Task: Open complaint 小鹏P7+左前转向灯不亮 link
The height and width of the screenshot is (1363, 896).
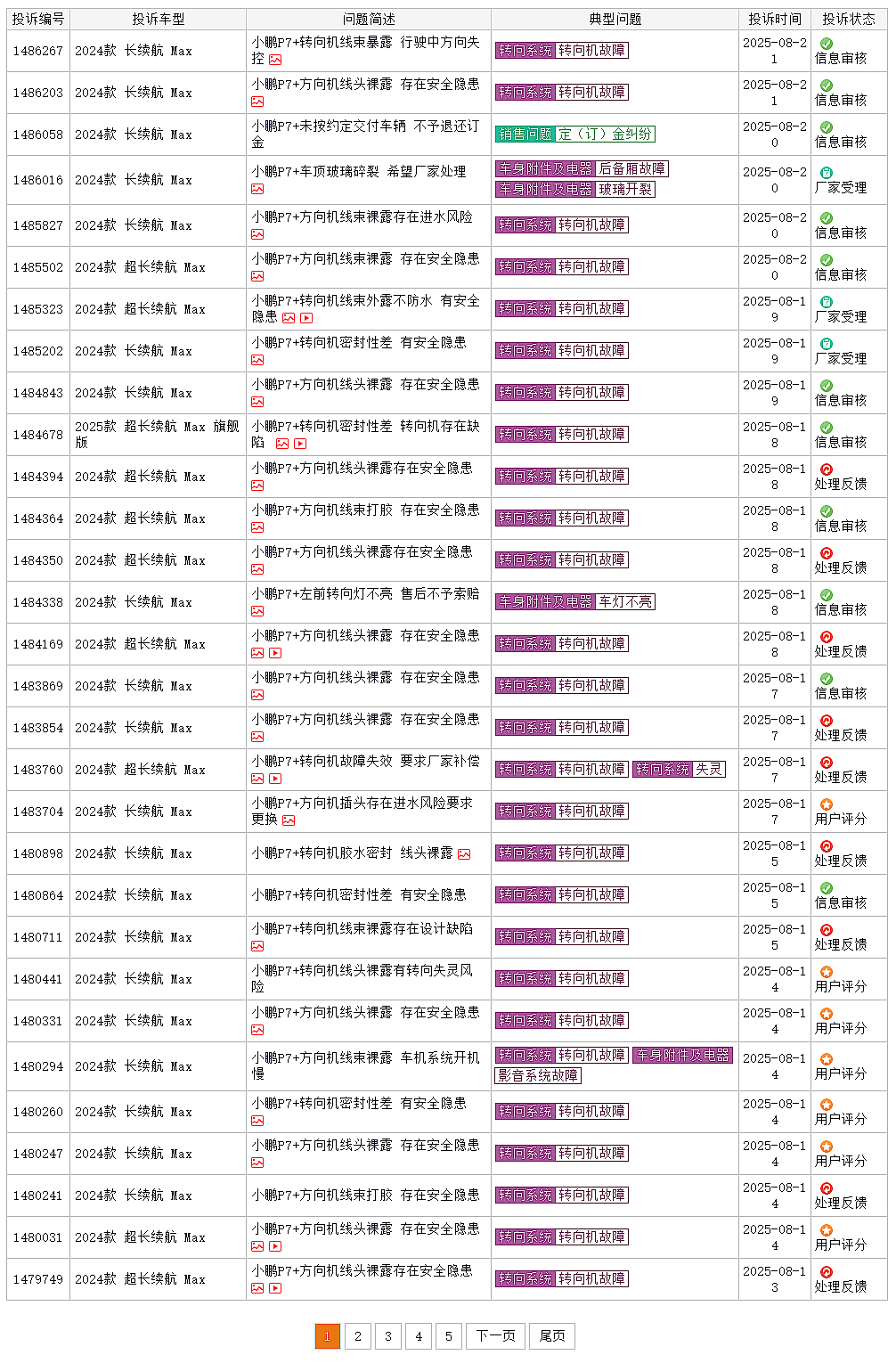Action: (365, 593)
